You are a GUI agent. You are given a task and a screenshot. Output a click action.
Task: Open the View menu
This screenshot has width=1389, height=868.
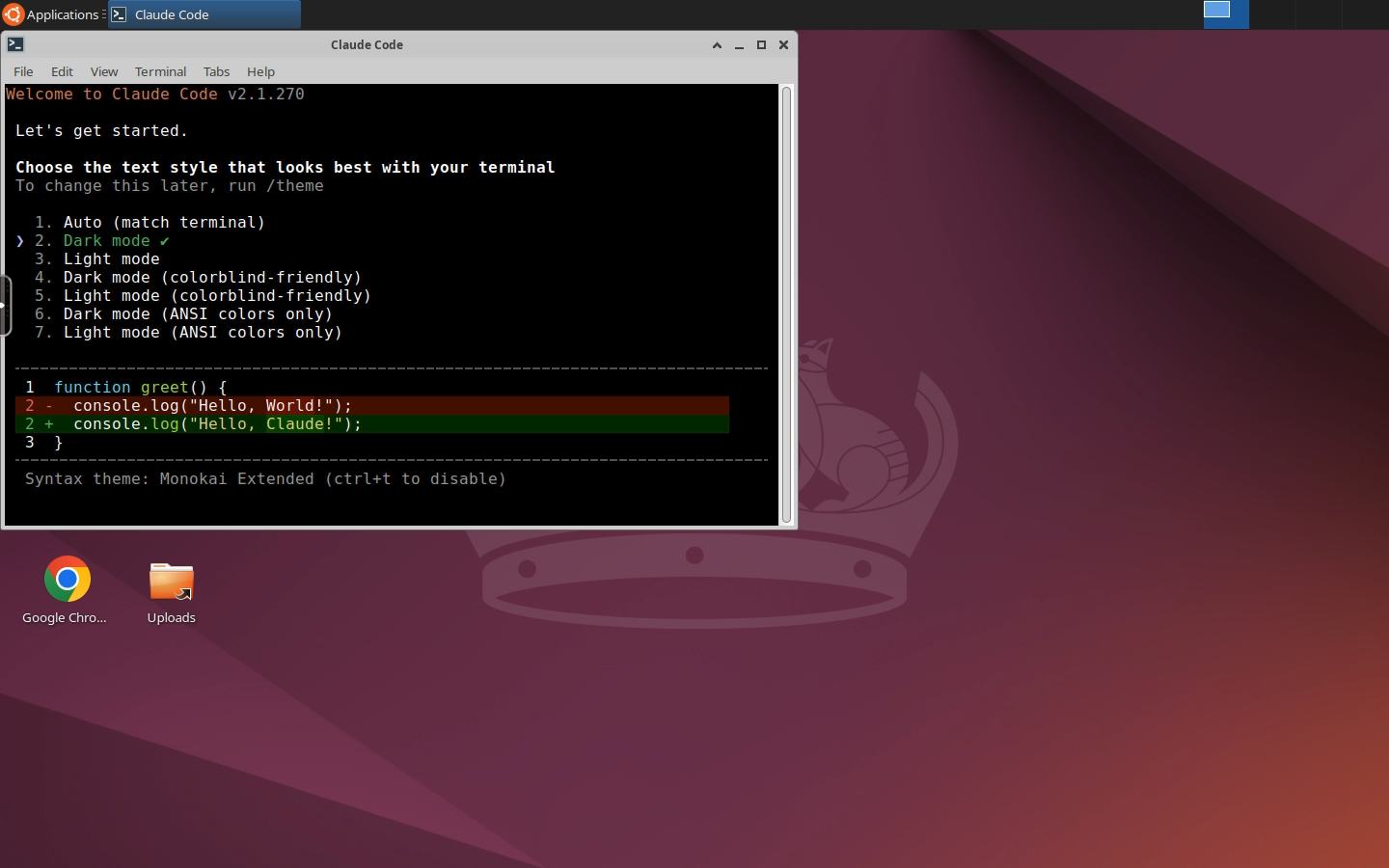click(104, 71)
